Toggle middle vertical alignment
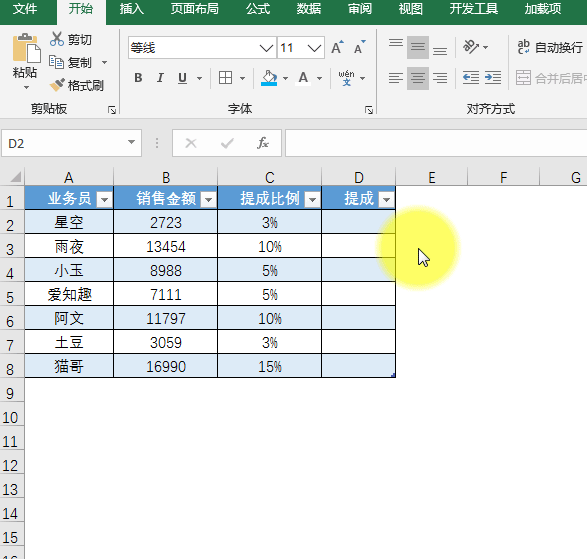 (418, 47)
